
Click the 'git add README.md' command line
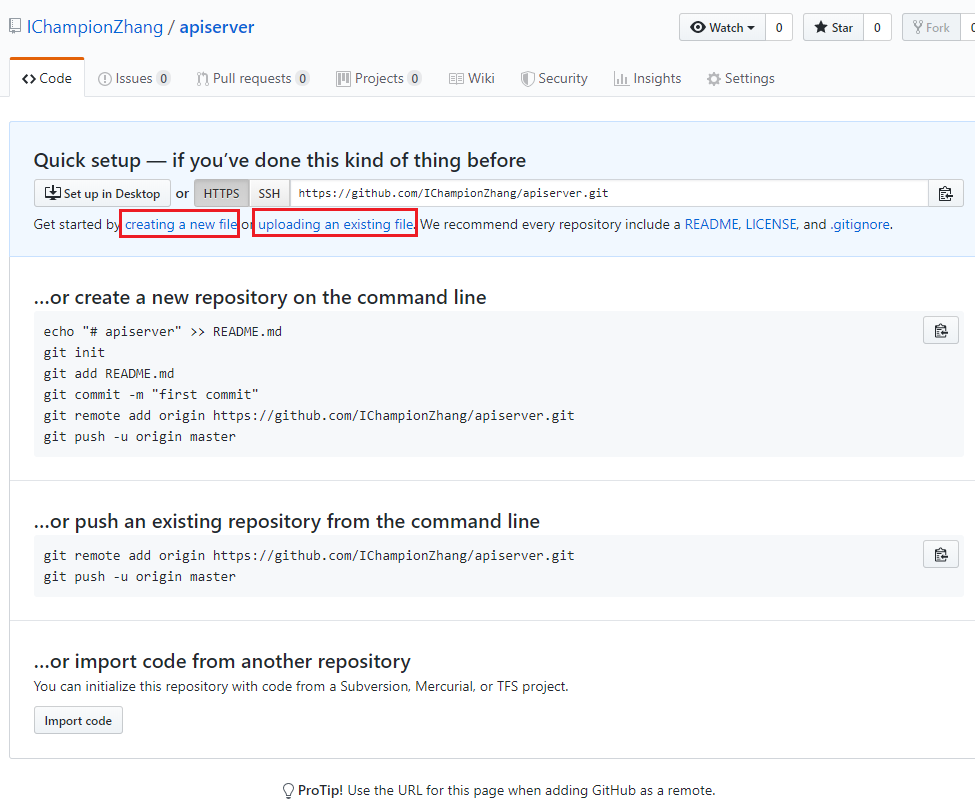click(x=109, y=374)
